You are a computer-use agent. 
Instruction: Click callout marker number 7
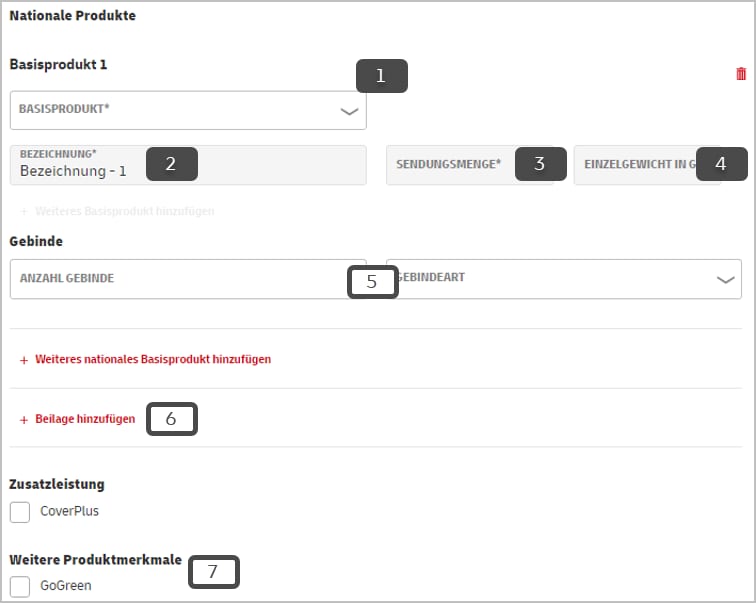click(x=212, y=572)
